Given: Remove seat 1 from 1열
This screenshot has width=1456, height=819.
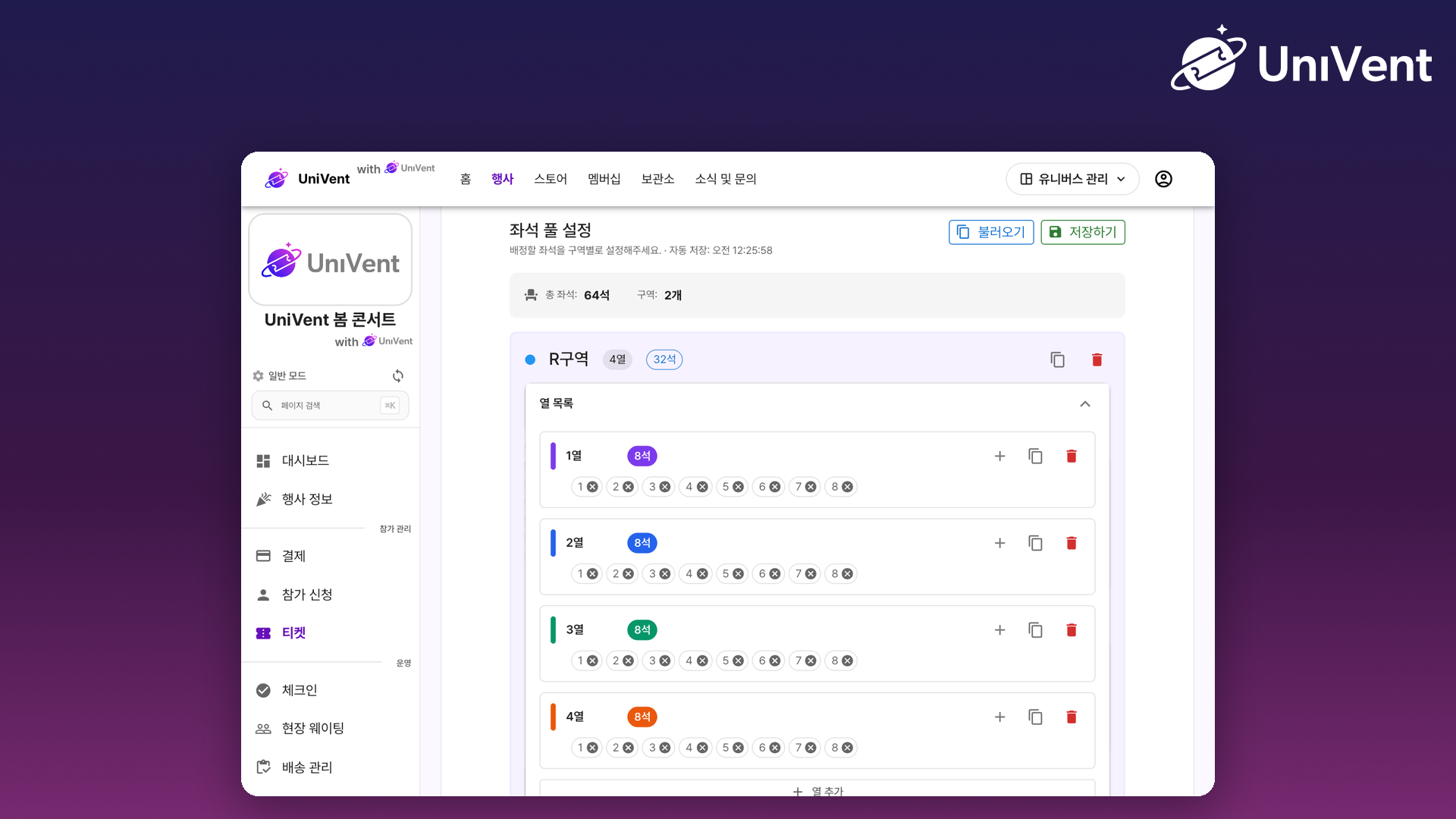Looking at the screenshot, I should [593, 487].
